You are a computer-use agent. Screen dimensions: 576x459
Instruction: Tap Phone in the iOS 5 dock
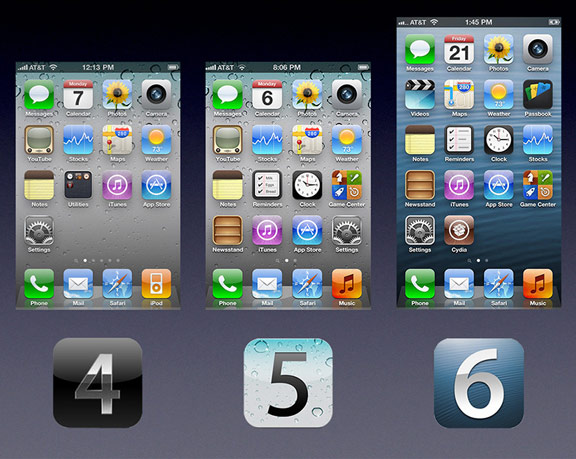point(228,284)
